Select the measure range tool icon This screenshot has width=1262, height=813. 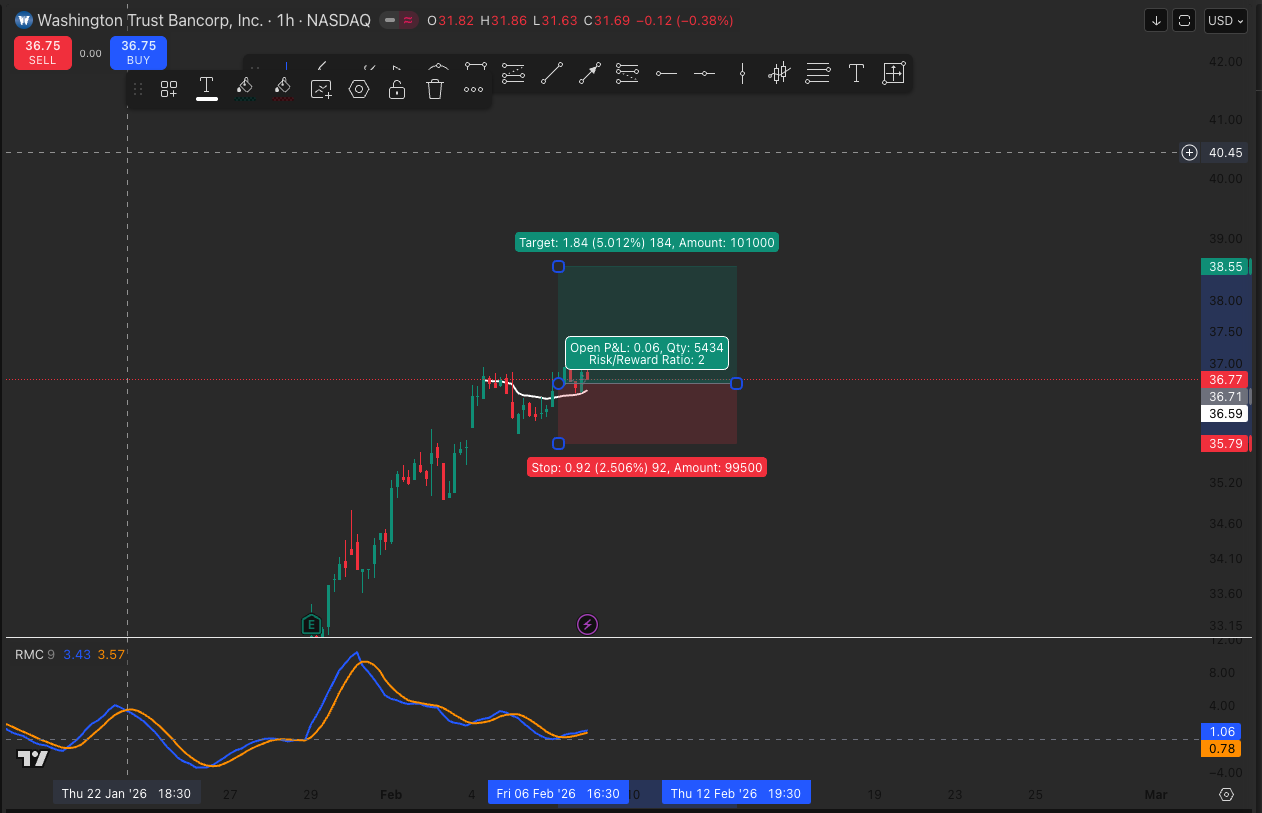point(893,72)
